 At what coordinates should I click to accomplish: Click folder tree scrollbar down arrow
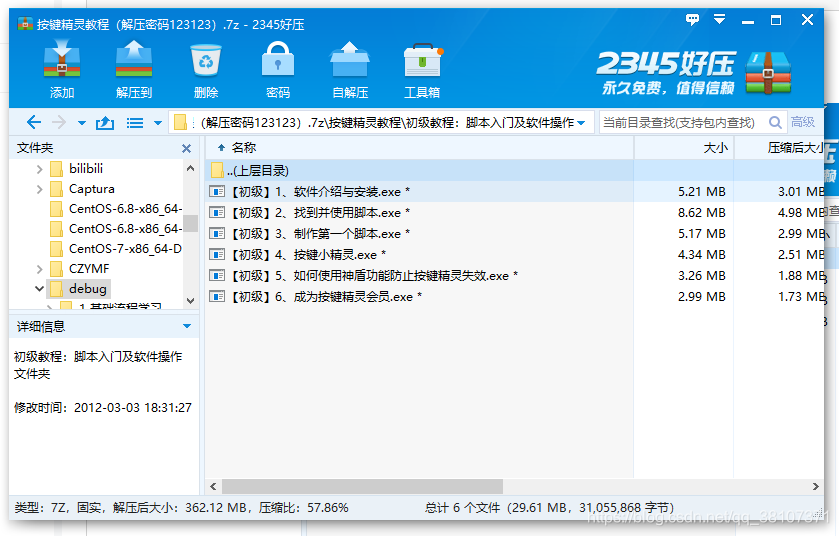point(190,301)
